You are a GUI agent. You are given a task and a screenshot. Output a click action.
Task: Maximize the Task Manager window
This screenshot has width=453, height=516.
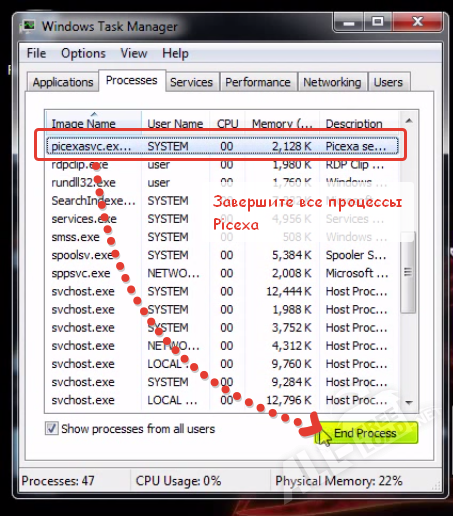coord(378,22)
